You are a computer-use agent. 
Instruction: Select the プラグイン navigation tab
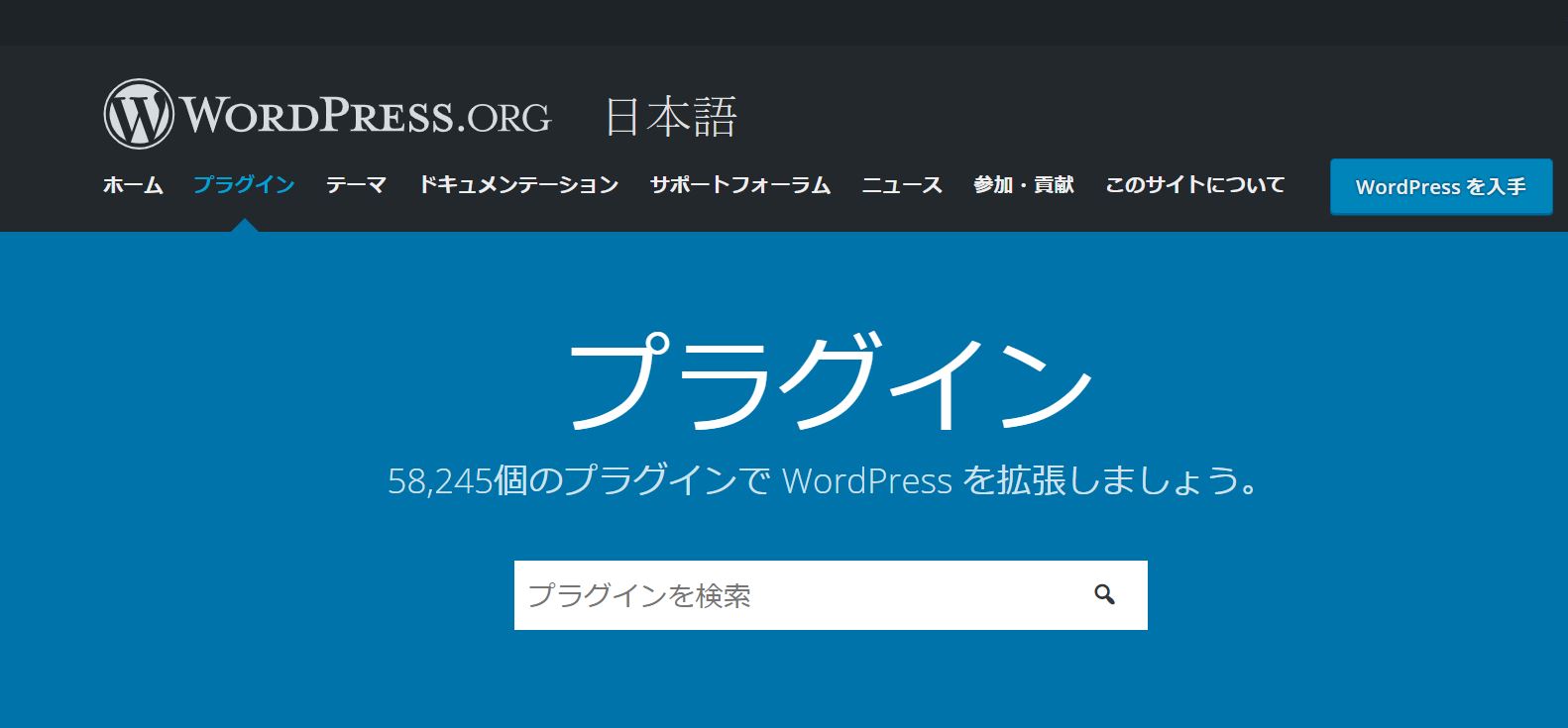tap(244, 185)
